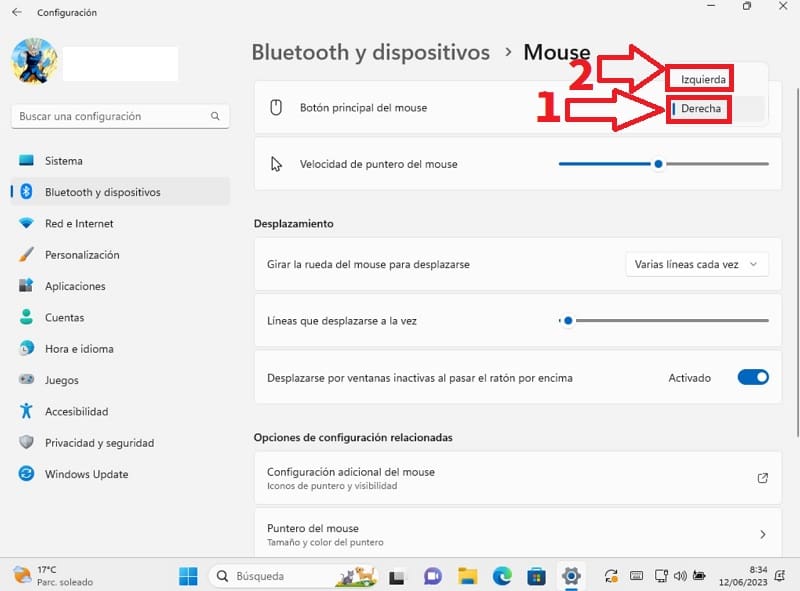Screen dimensions: 800x591
Task: Open File Explorer from the taskbar
Action: (x=467, y=576)
